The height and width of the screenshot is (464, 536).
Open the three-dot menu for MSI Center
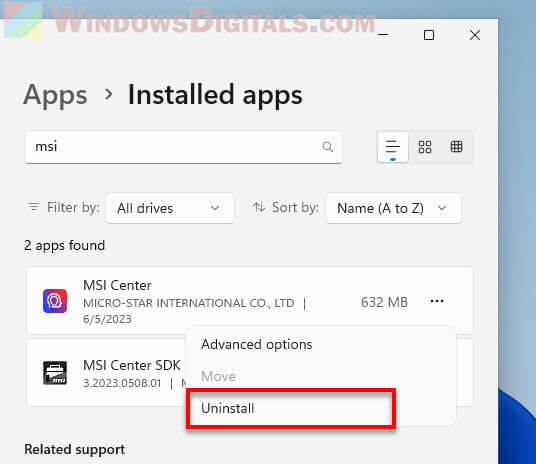[437, 301]
